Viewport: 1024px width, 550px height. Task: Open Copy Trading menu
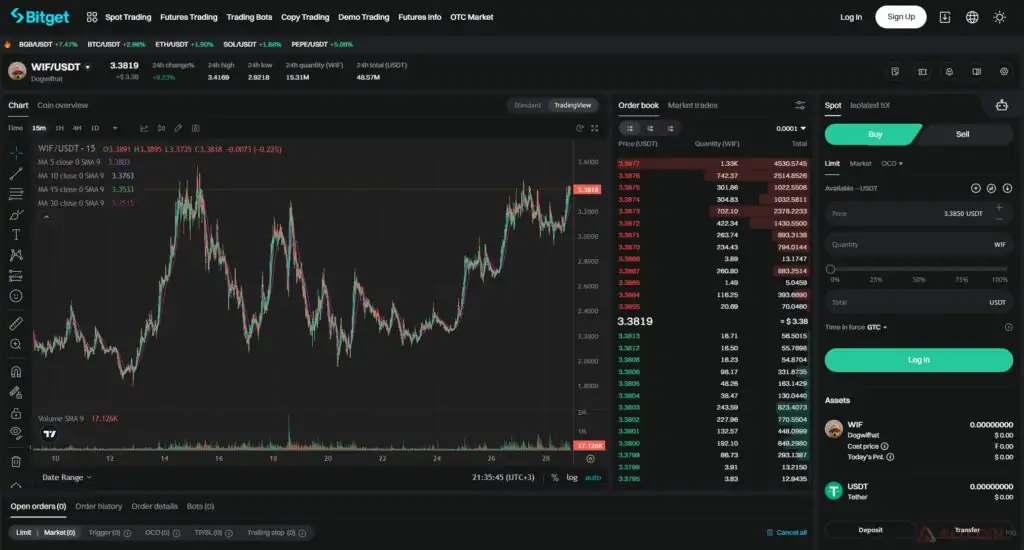305,17
